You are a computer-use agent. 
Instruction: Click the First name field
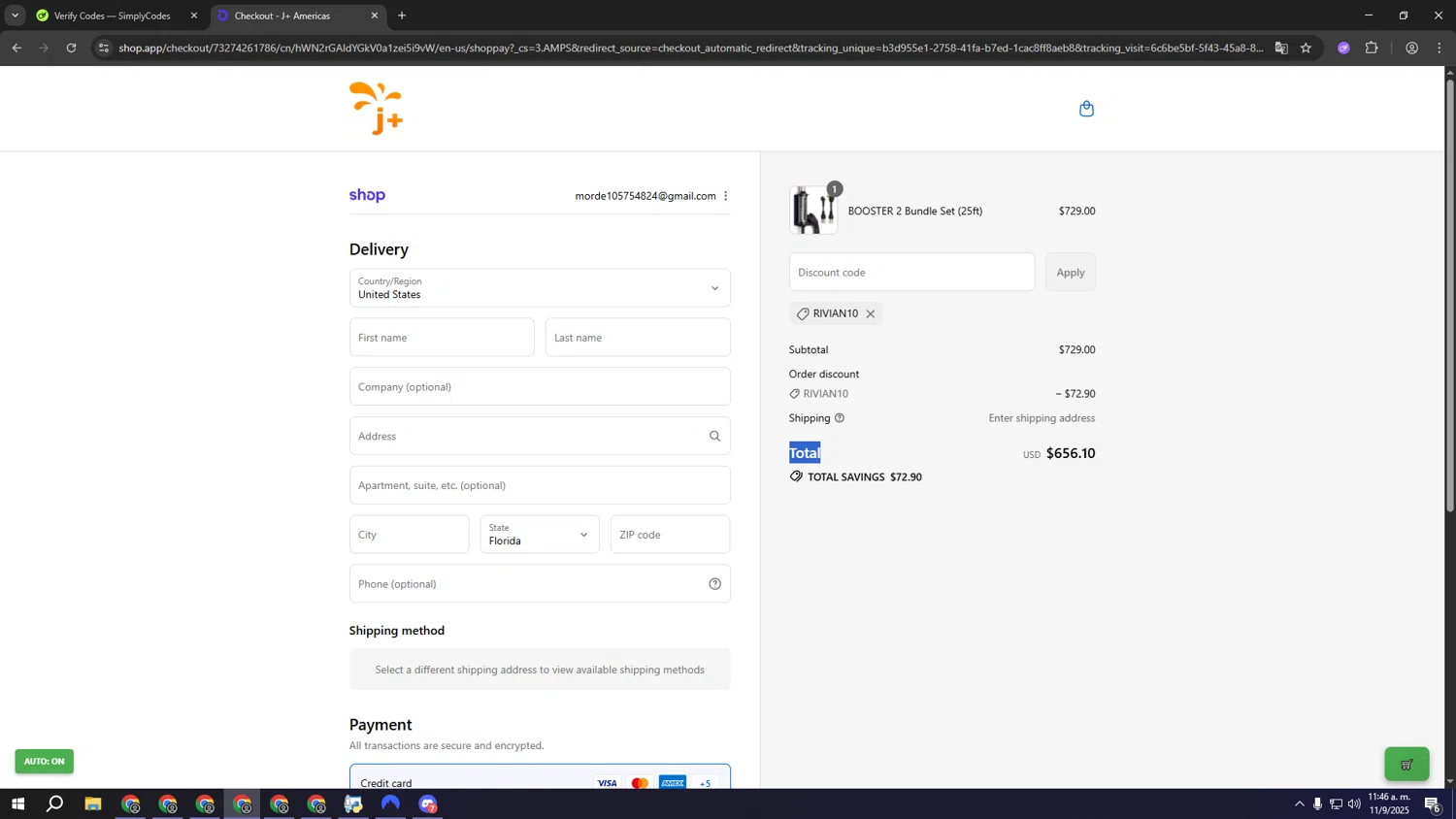click(x=442, y=338)
